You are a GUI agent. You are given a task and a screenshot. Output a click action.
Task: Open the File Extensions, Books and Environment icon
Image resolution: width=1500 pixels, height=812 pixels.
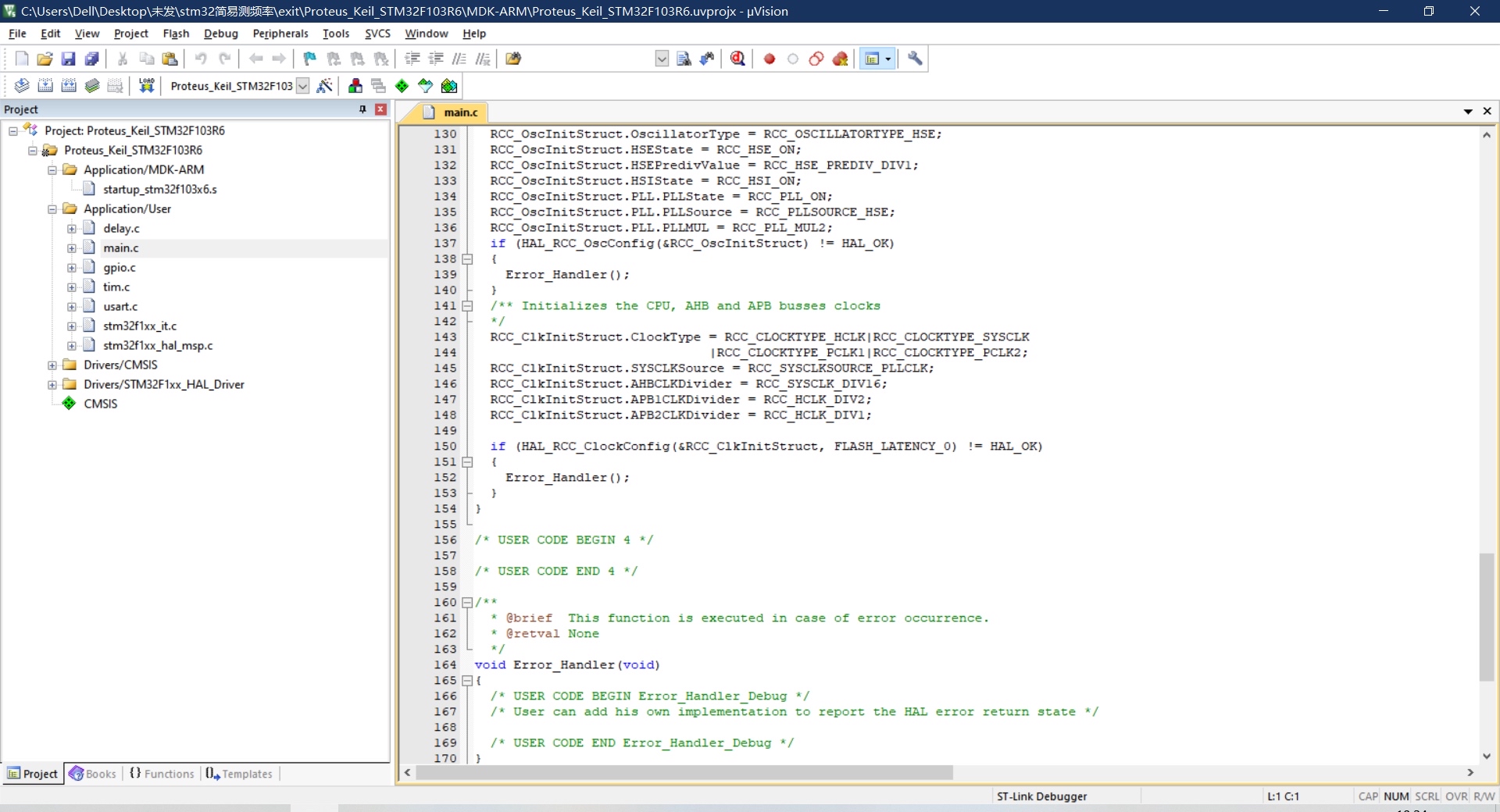(355, 86)
